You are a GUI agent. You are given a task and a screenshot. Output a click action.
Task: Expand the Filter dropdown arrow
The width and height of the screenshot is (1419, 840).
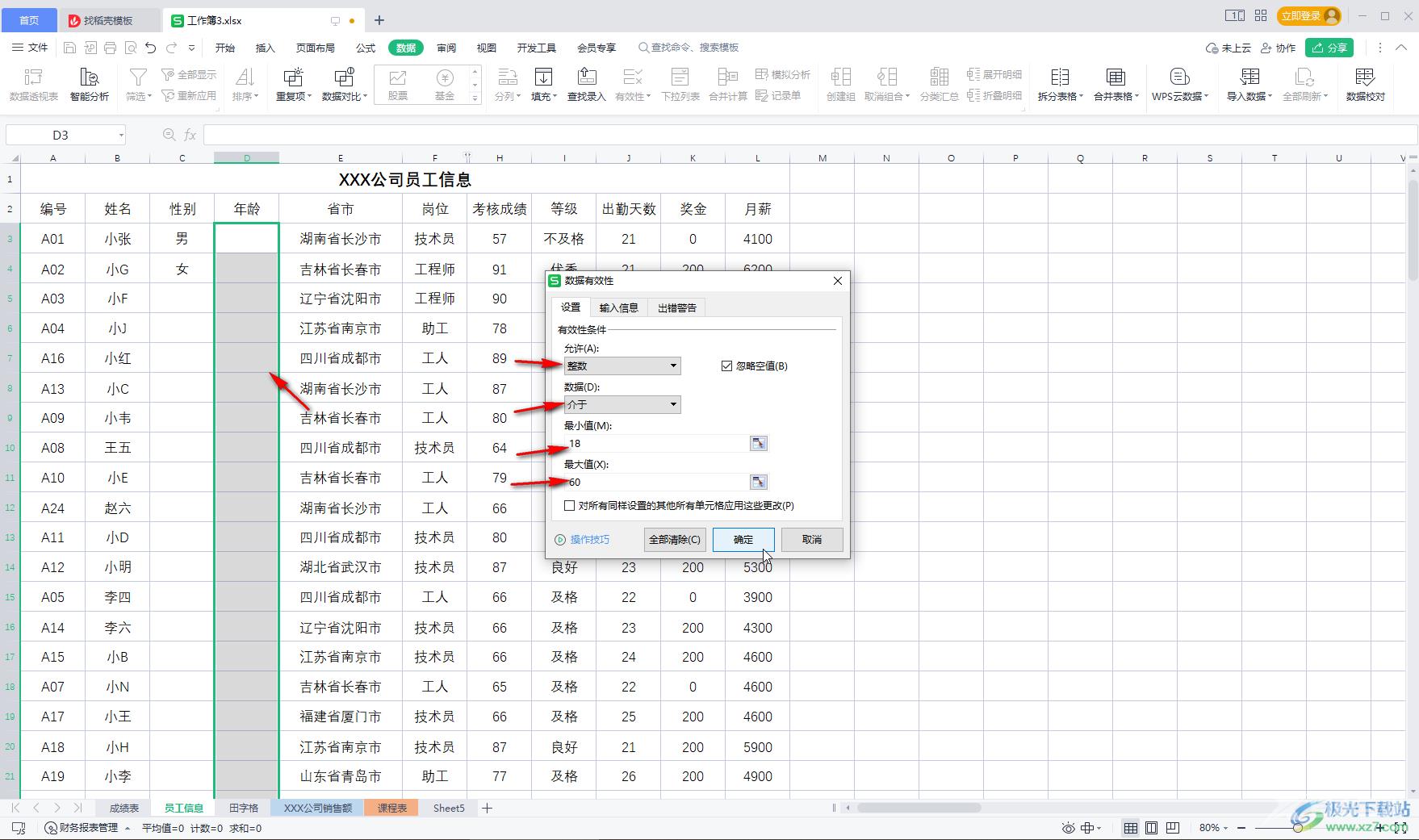150,97
